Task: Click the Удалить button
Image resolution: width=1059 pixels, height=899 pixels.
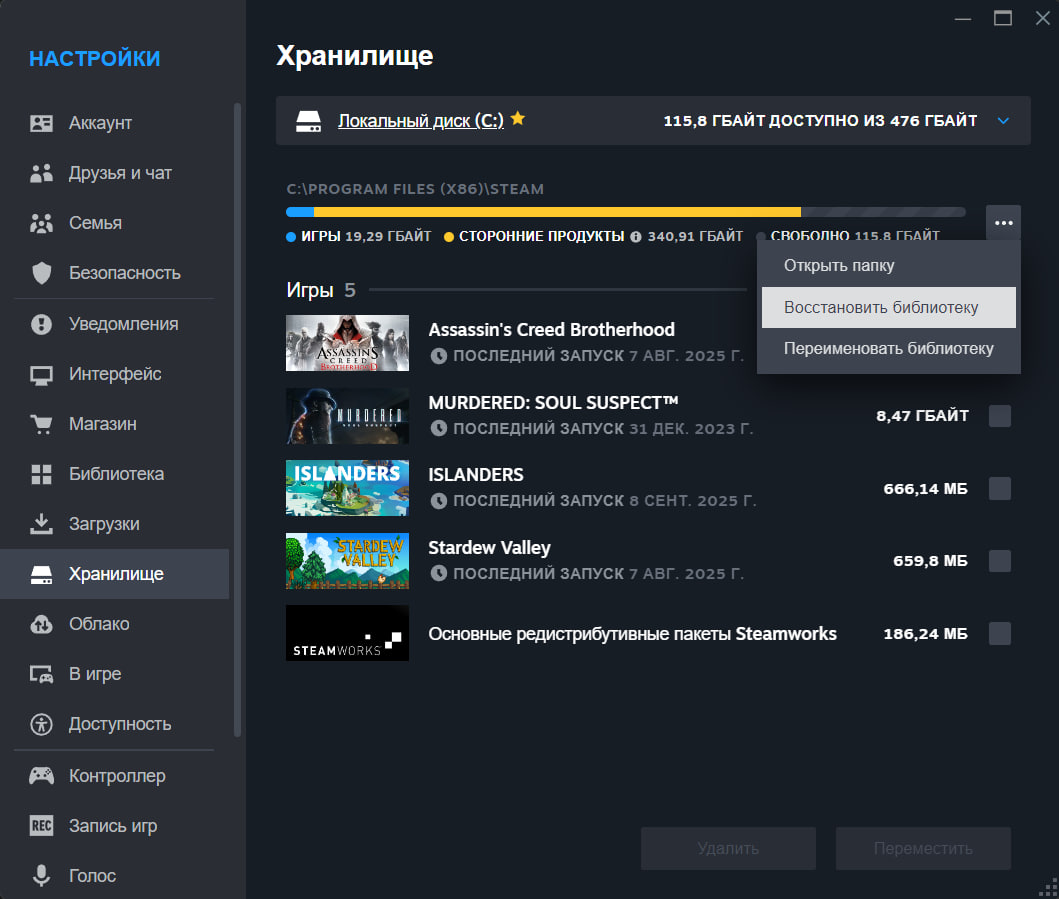Action: pos(728,848)
